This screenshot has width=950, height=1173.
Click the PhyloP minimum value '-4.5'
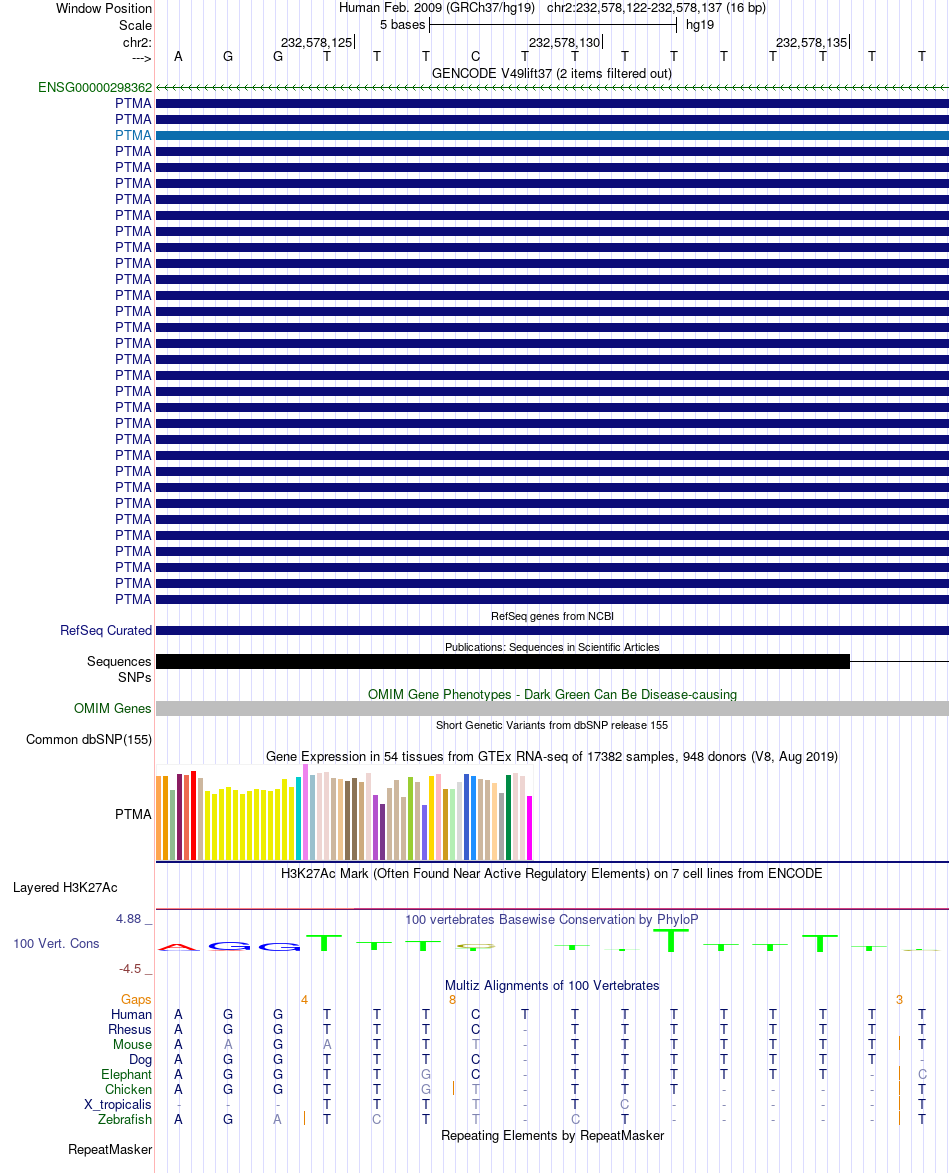coord(130,969)
